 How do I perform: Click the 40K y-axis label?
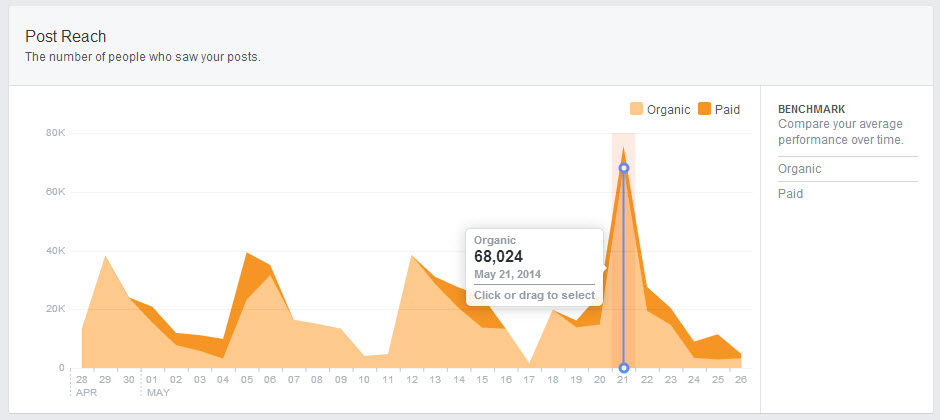pos(55,251)
